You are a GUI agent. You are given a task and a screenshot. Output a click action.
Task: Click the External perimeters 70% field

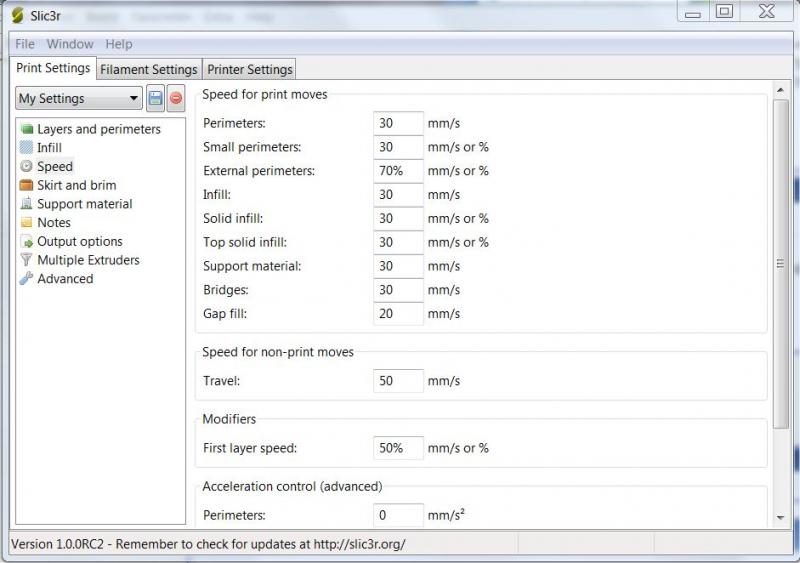(398, 170)
